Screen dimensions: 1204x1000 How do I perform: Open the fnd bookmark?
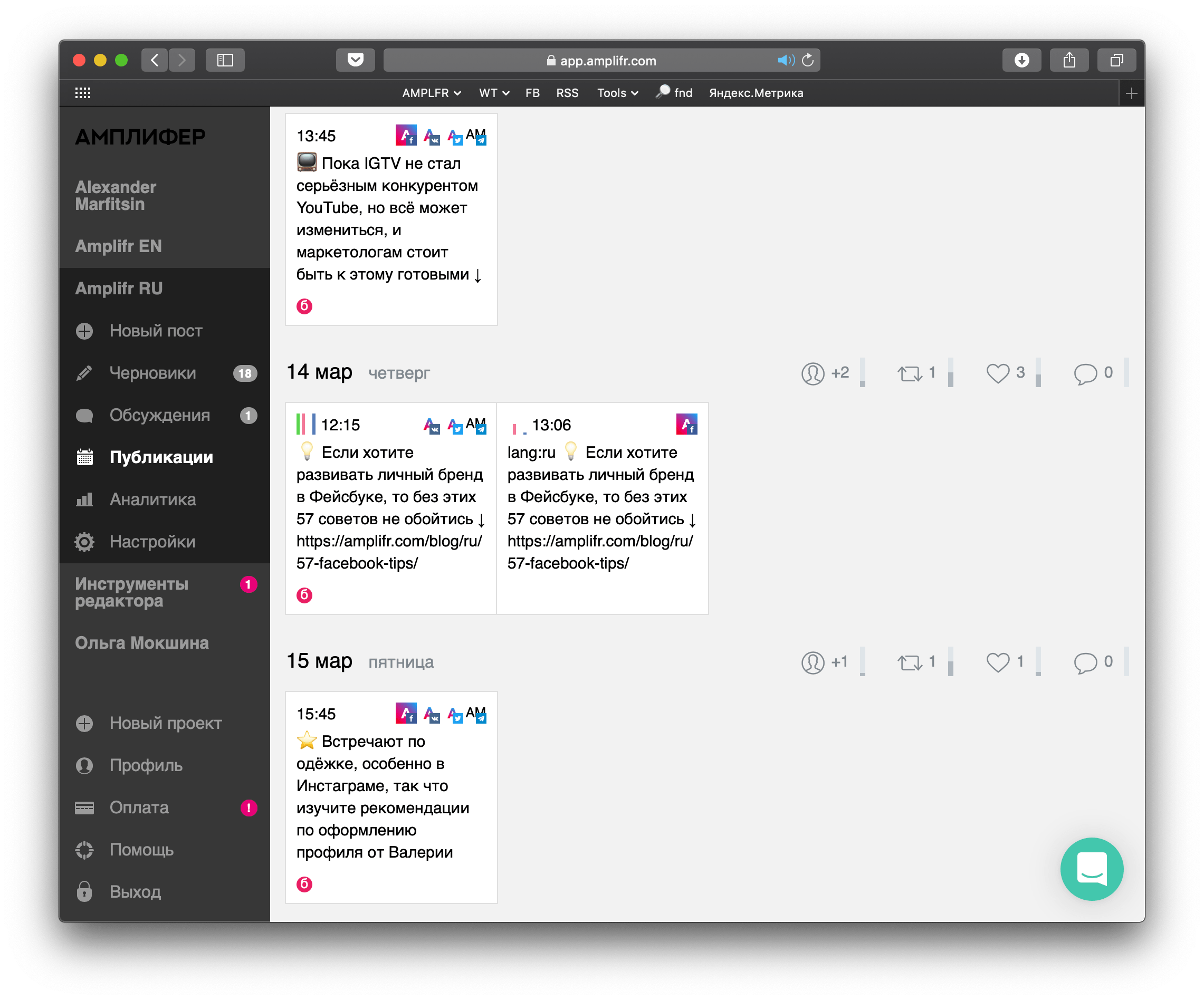coord(674,93)
